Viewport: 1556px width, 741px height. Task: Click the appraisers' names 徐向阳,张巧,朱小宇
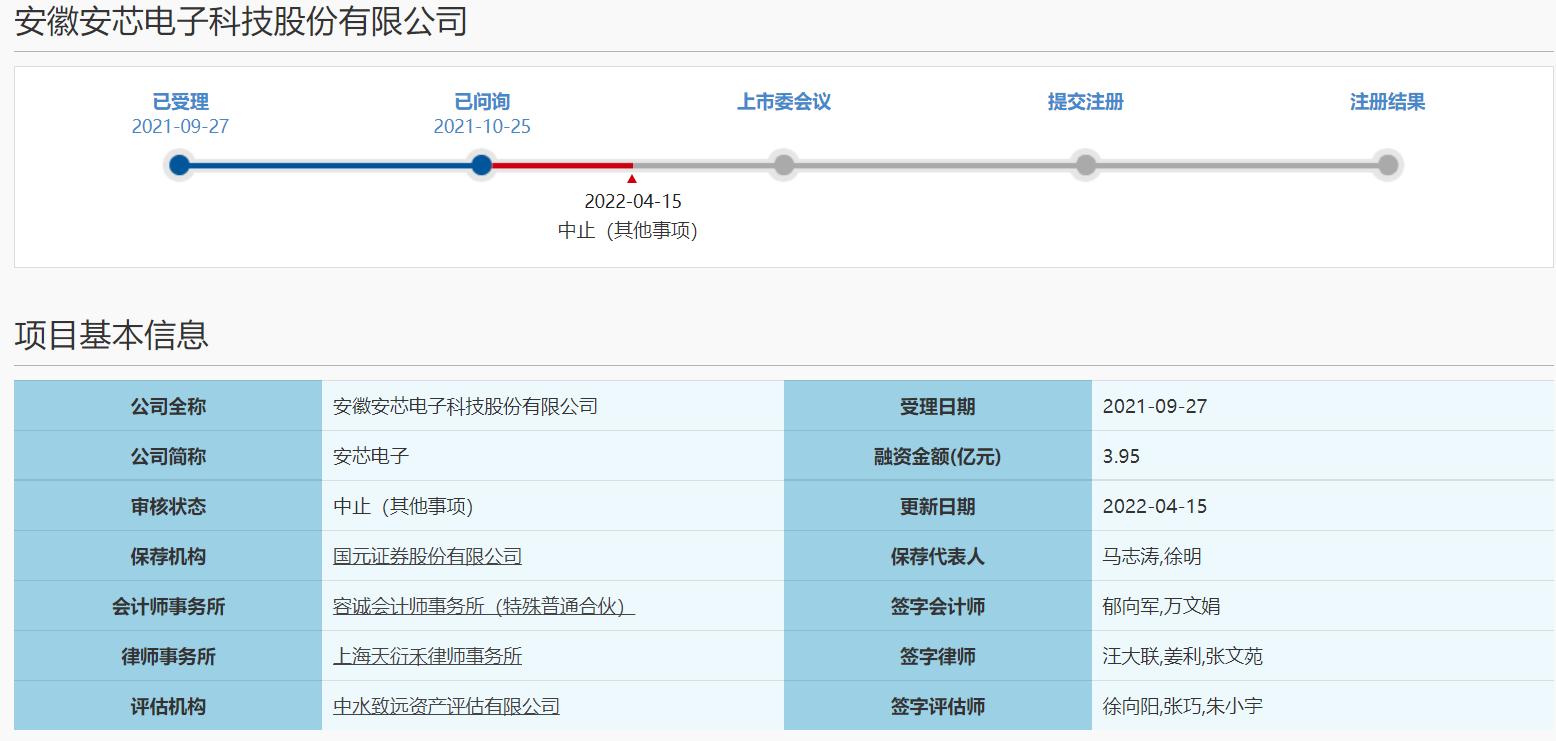coord(1182,707)
